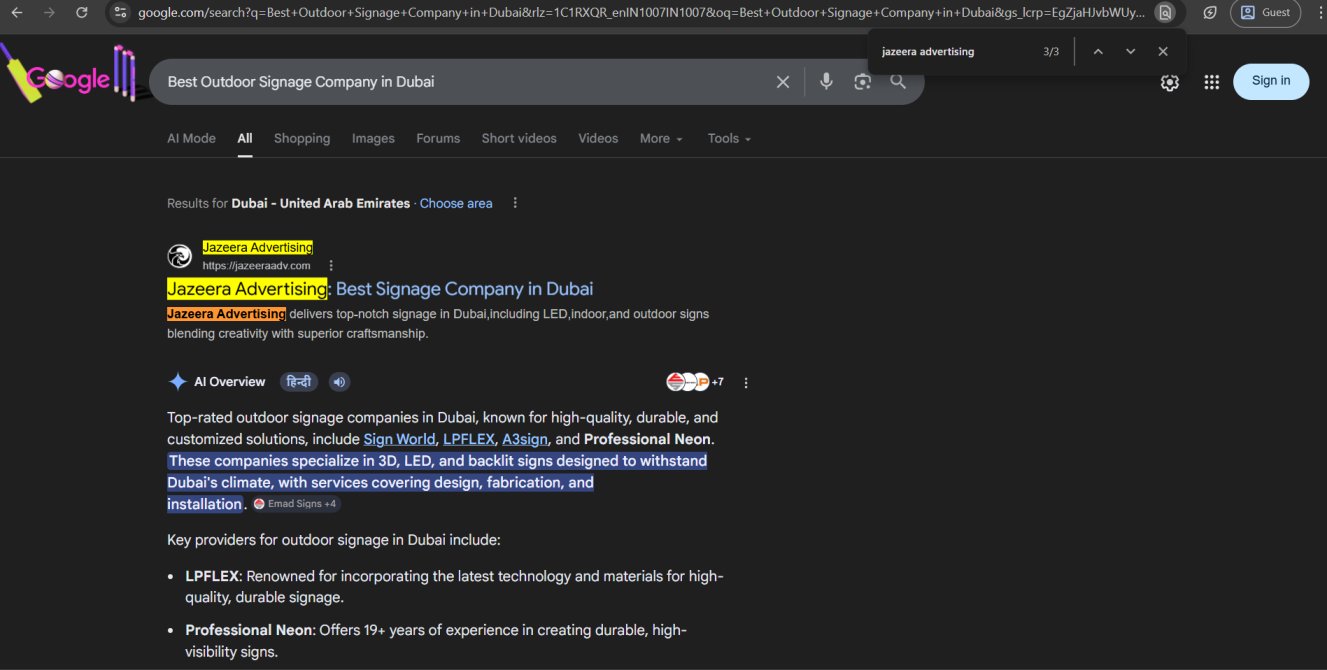Switch to the AI Mode tab

[191, 139]
